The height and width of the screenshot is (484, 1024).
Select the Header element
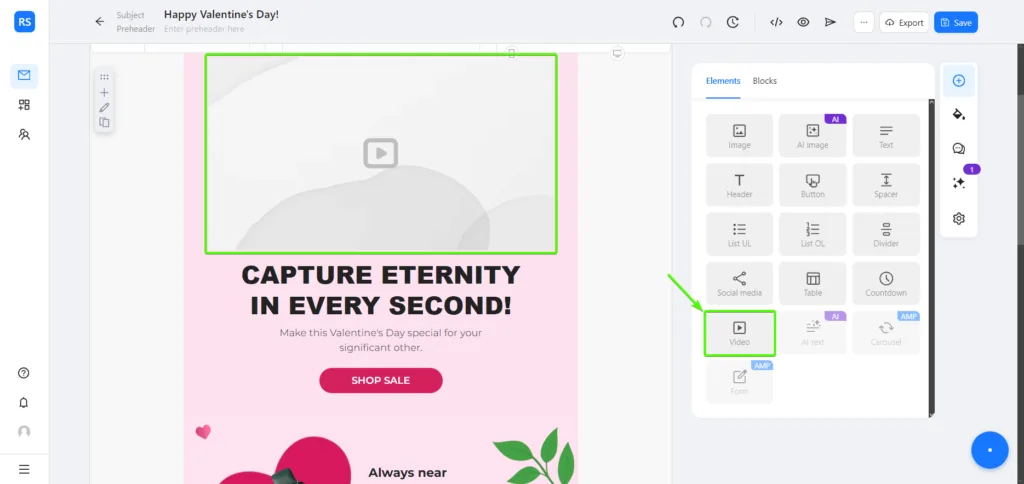(739, 185)
